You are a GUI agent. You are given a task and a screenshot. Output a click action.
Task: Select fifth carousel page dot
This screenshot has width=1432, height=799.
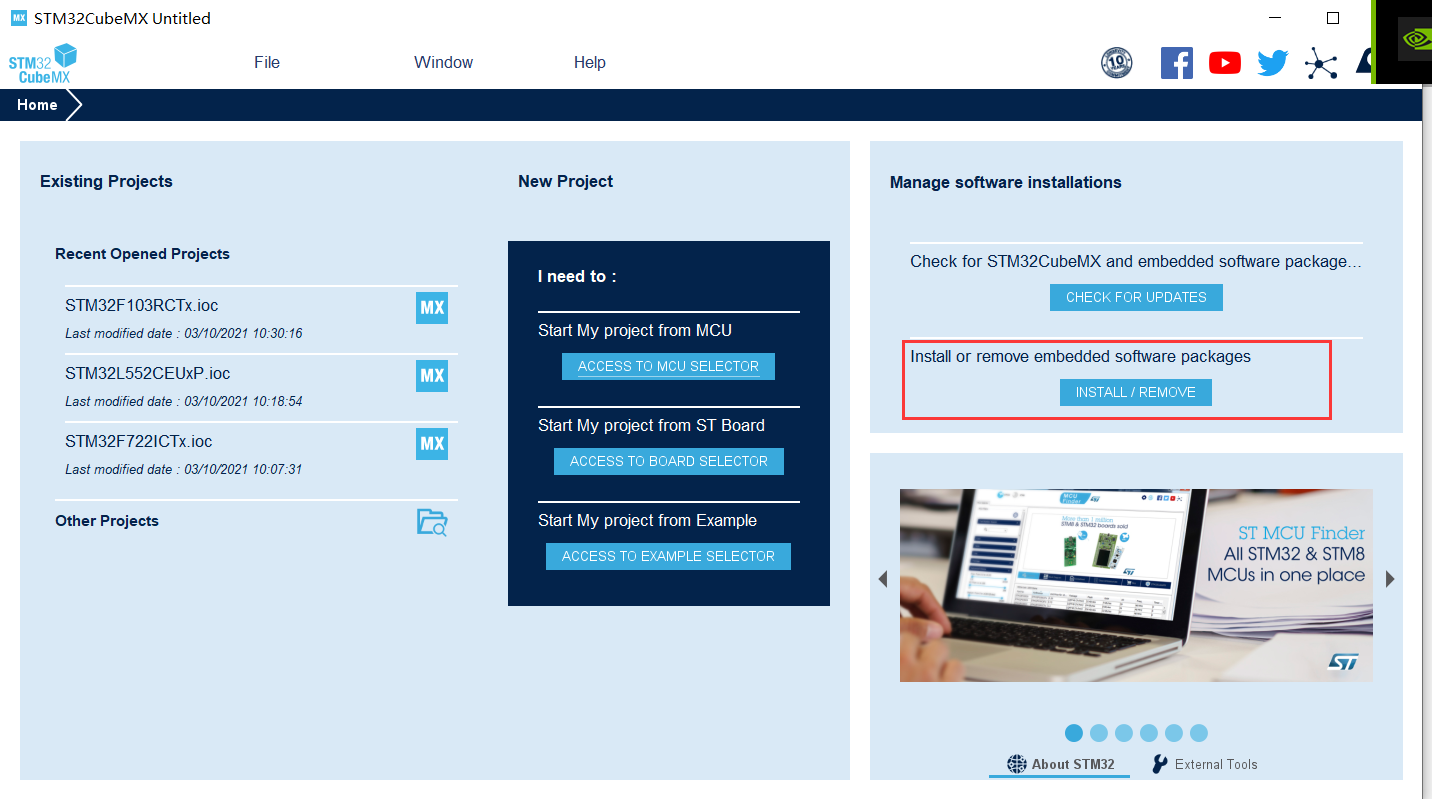[1174, 733]
